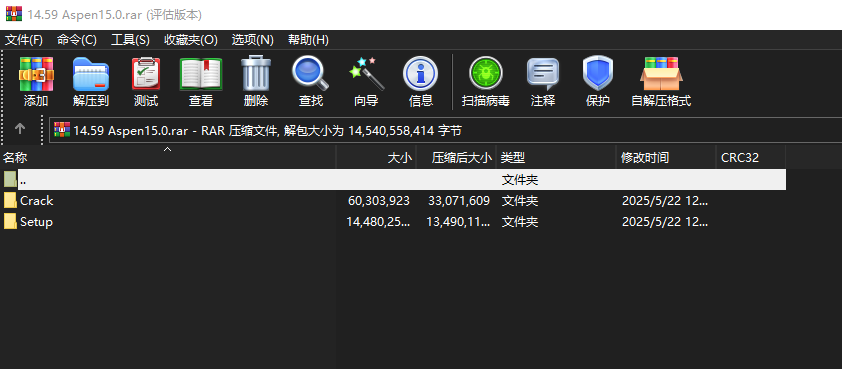Sort by 修改时间 column header
This screenshot has width=842, height=369.
pyautogui.click(x=666, y=157)
